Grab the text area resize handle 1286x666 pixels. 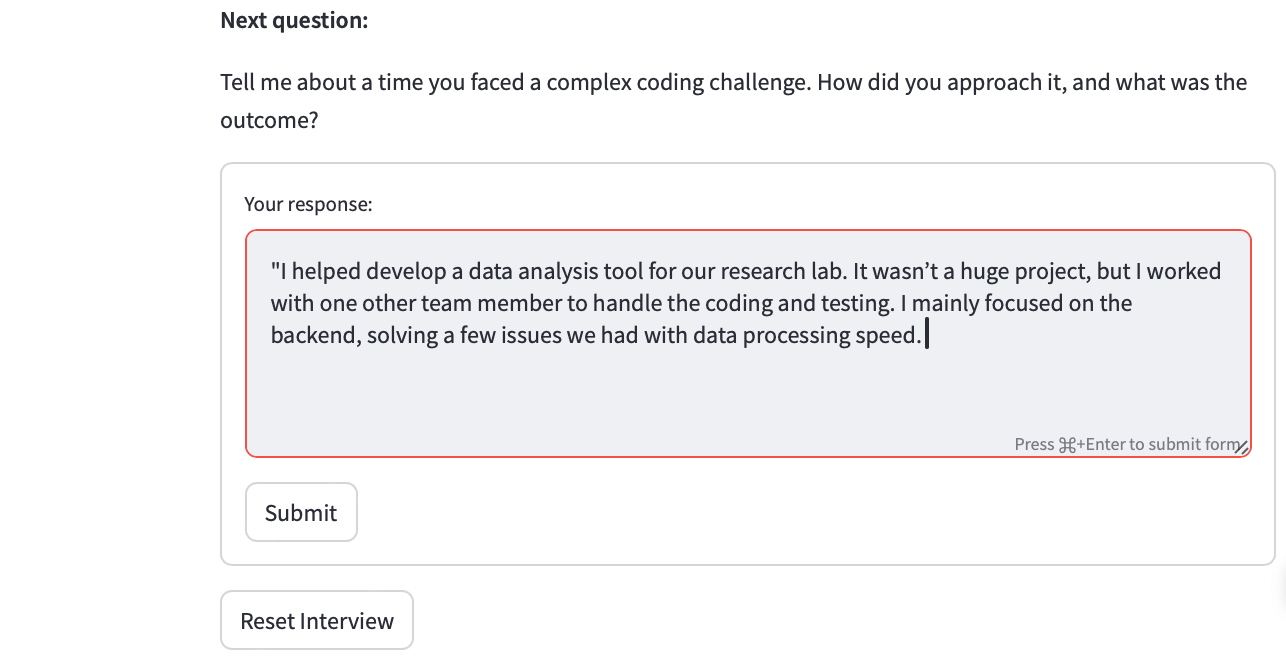pos(1241,447)
